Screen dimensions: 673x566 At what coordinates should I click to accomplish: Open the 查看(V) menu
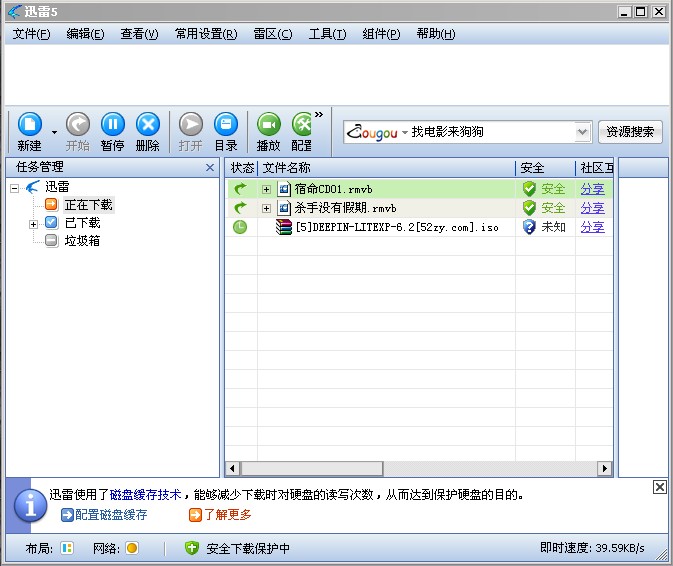click(x=139, y=33)
